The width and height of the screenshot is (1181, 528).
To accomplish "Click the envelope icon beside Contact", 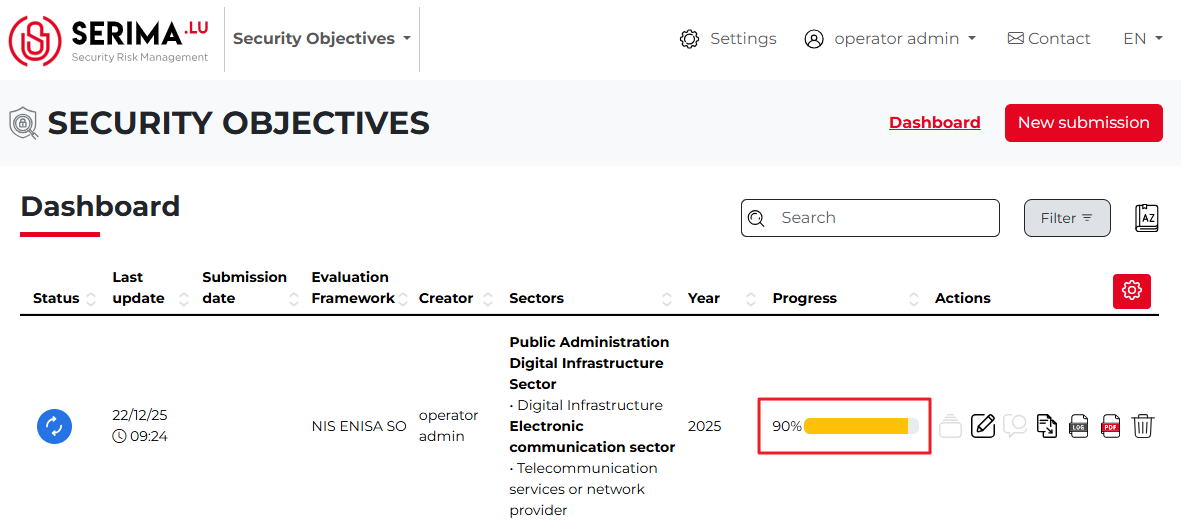I will click(x=1016, y=38).
